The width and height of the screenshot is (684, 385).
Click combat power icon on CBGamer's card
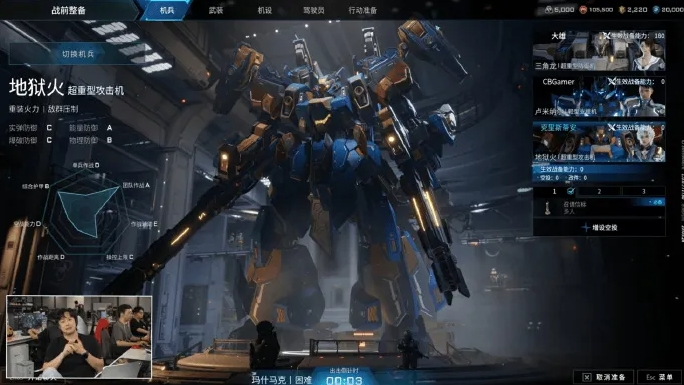[612, 82]
